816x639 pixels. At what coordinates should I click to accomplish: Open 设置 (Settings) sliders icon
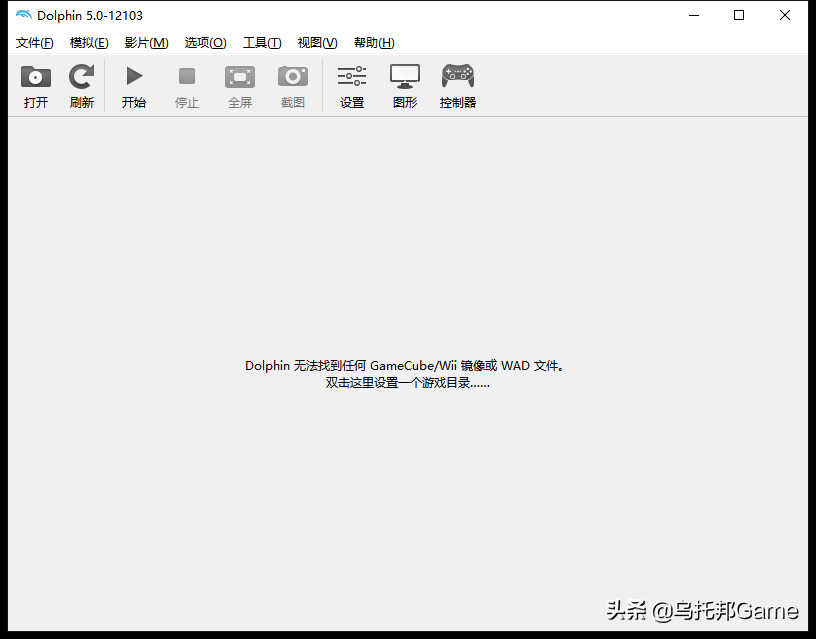[x=352, y=76]
